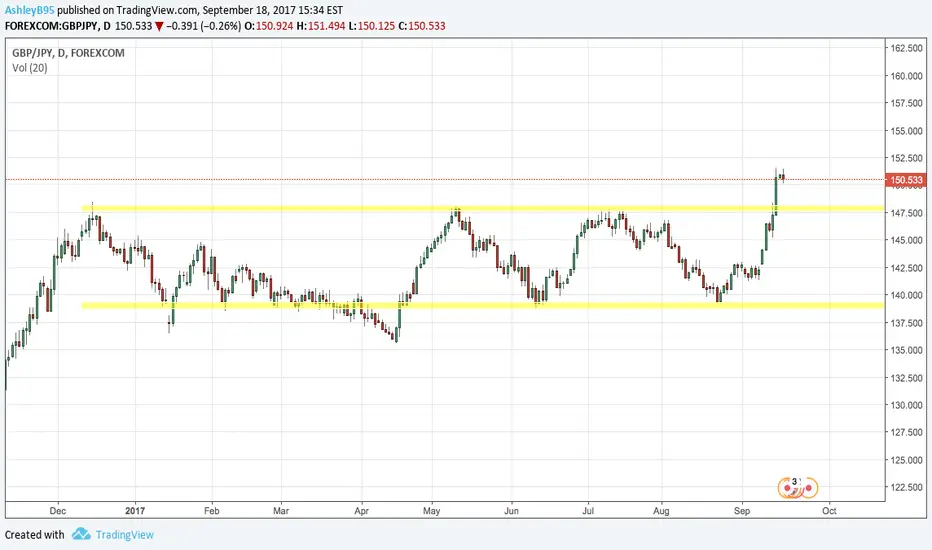Click the TradingView link in the footer
This screenshot has height=550, width=932.
tap(125, 535)
